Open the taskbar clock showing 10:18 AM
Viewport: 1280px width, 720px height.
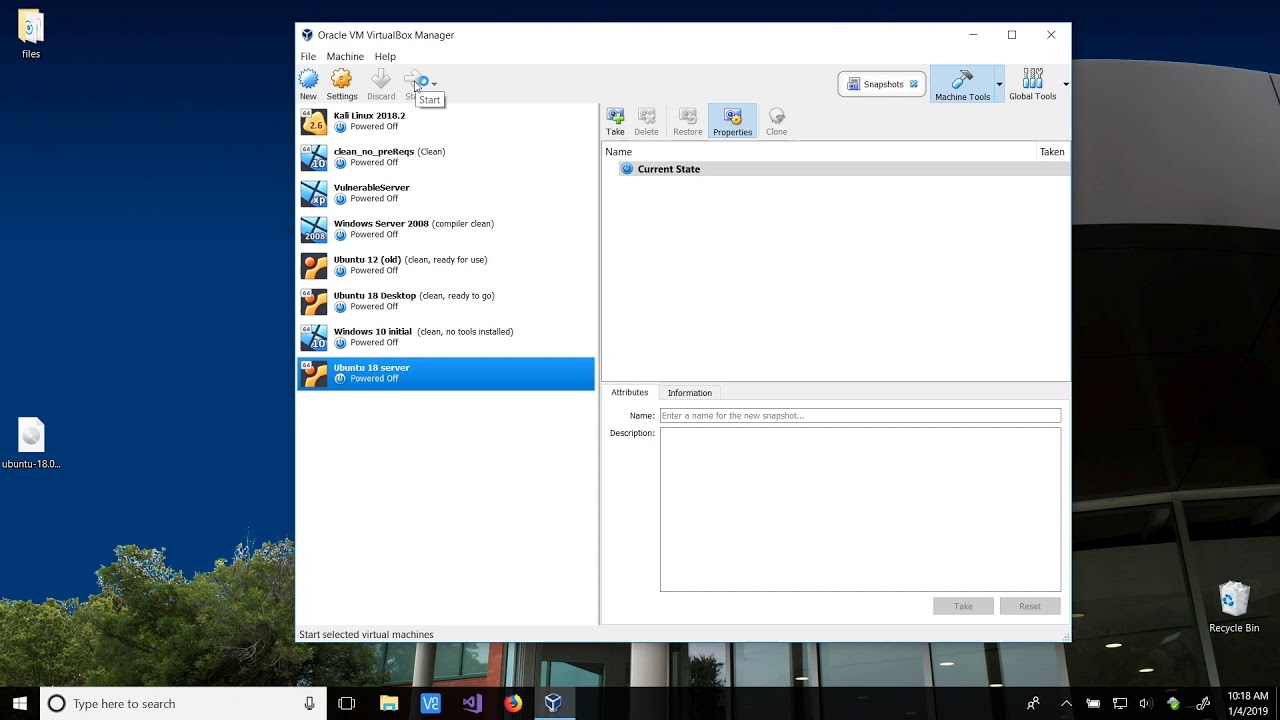click(x=1248, y=703)
